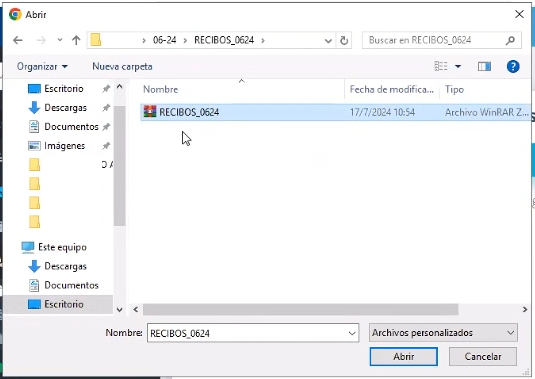Create a Nueva carpeta
This screenshot has height=379, width=535.
(x=122, y=66)
